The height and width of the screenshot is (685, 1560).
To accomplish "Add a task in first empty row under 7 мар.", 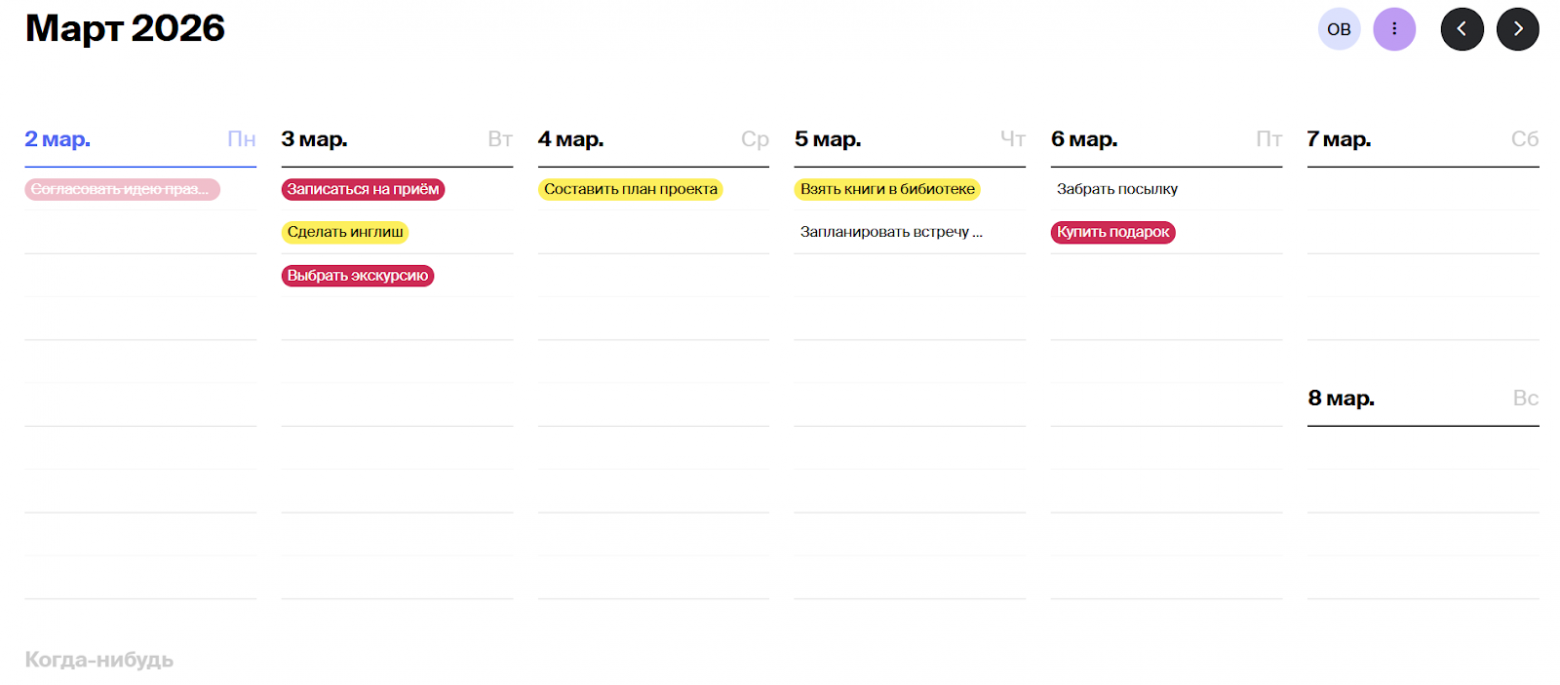I will 1422,189.
